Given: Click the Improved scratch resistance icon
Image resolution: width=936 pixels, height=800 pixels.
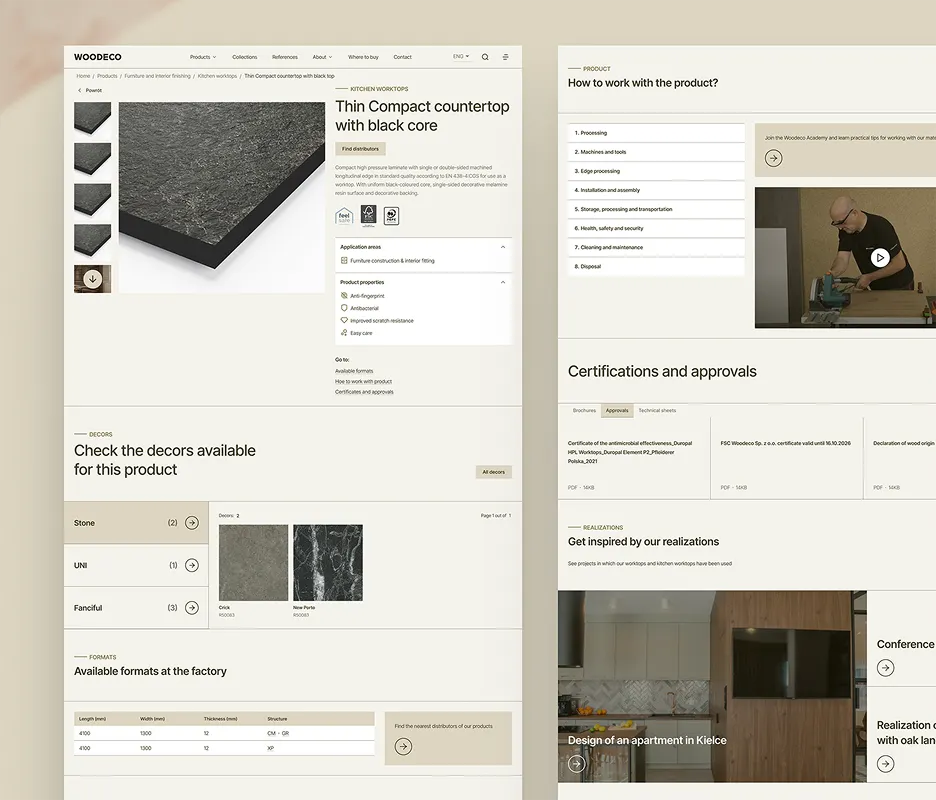Looking at the screenshot, I should (344, 321).
